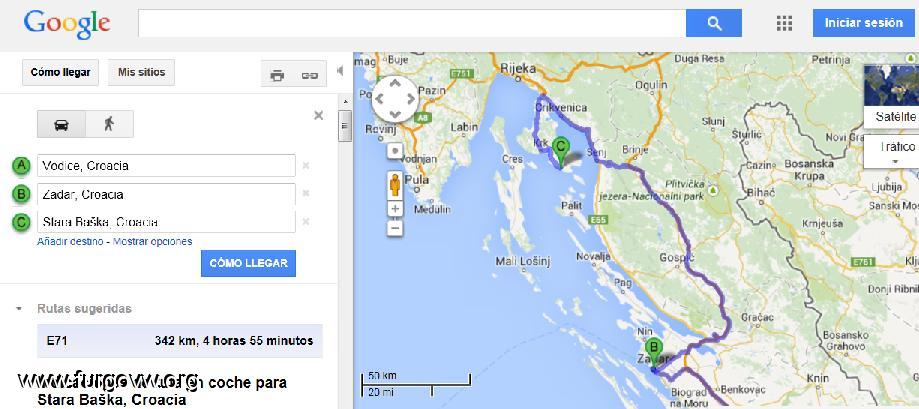This screenshot has height=409, width=919.
Task: Open the Google apps grid
Action: (784, 23)
